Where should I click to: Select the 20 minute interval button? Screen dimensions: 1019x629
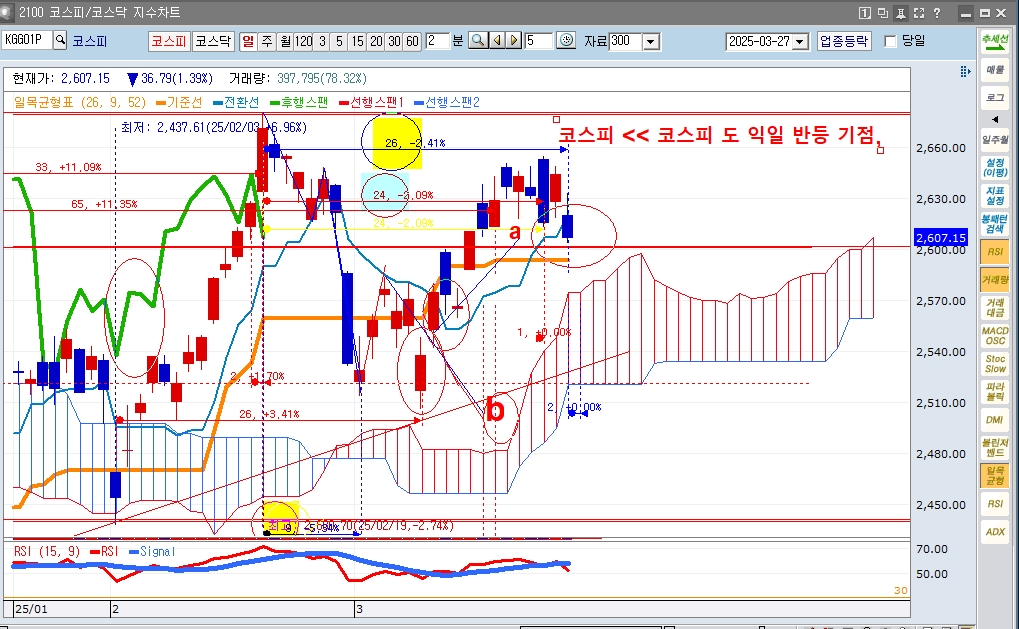[376, 41]
